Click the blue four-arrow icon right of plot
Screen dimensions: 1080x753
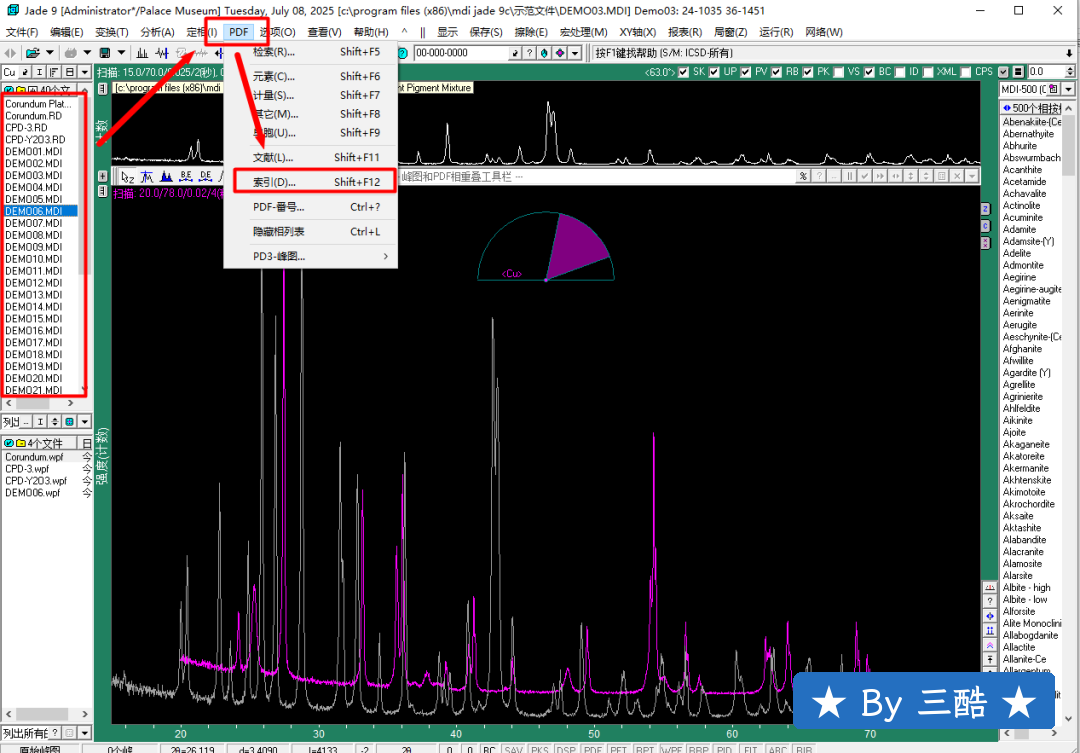tap(990, 616)
